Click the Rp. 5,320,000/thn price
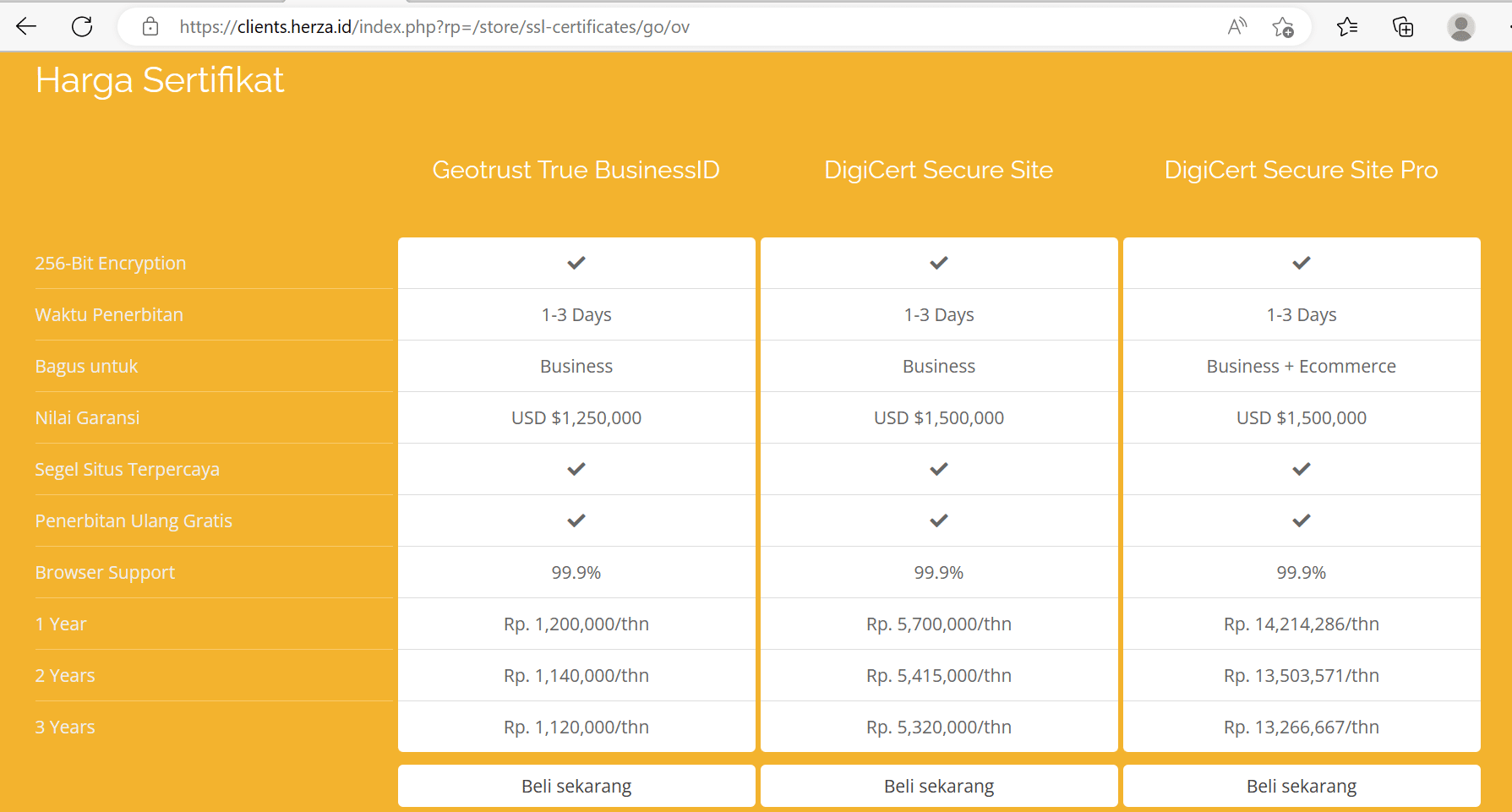The image size is (1512, 812). 939,728
